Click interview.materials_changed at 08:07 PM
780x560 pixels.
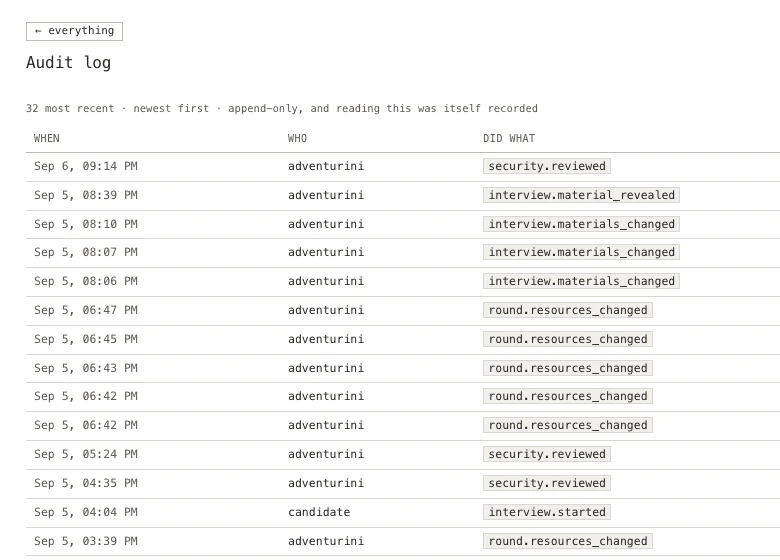581,252
